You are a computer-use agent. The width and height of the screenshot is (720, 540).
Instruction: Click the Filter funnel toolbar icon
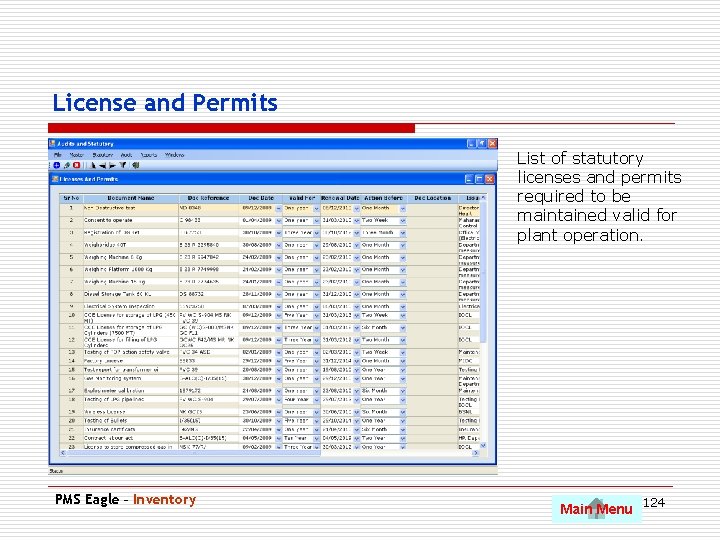123,165
